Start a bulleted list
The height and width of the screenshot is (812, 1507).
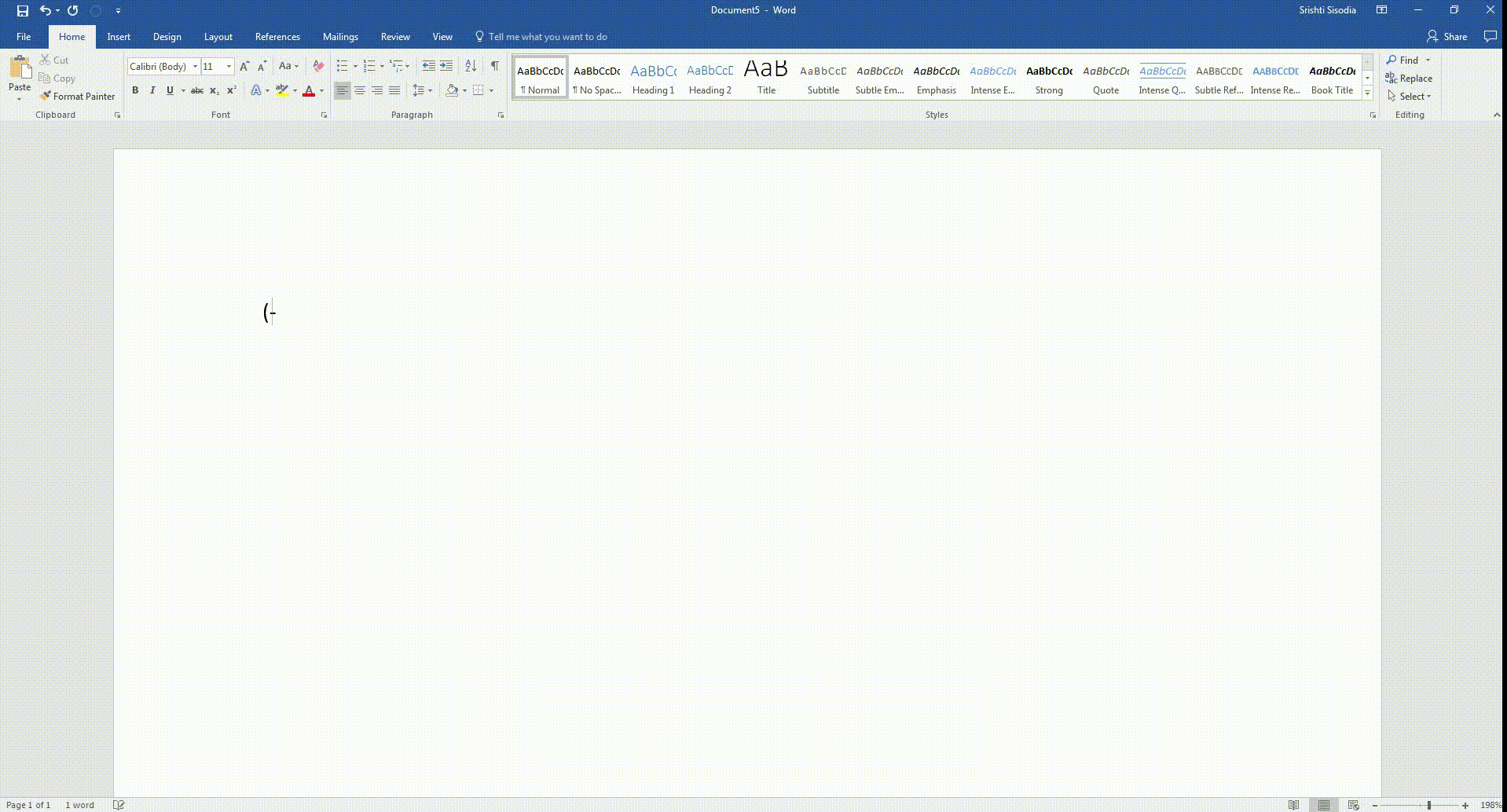343,67
